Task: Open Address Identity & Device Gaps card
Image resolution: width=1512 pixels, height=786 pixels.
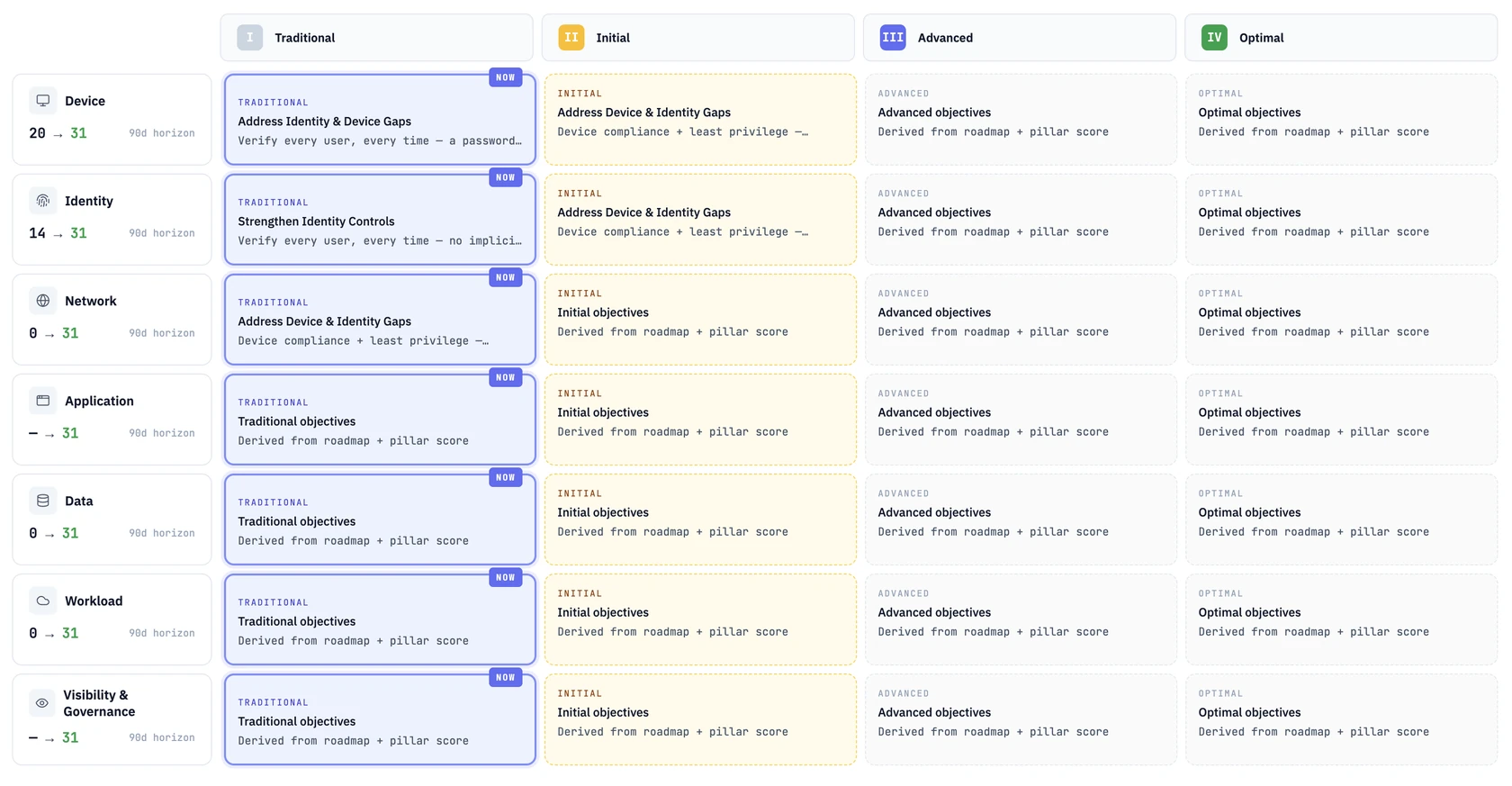Action: (380, 120)
